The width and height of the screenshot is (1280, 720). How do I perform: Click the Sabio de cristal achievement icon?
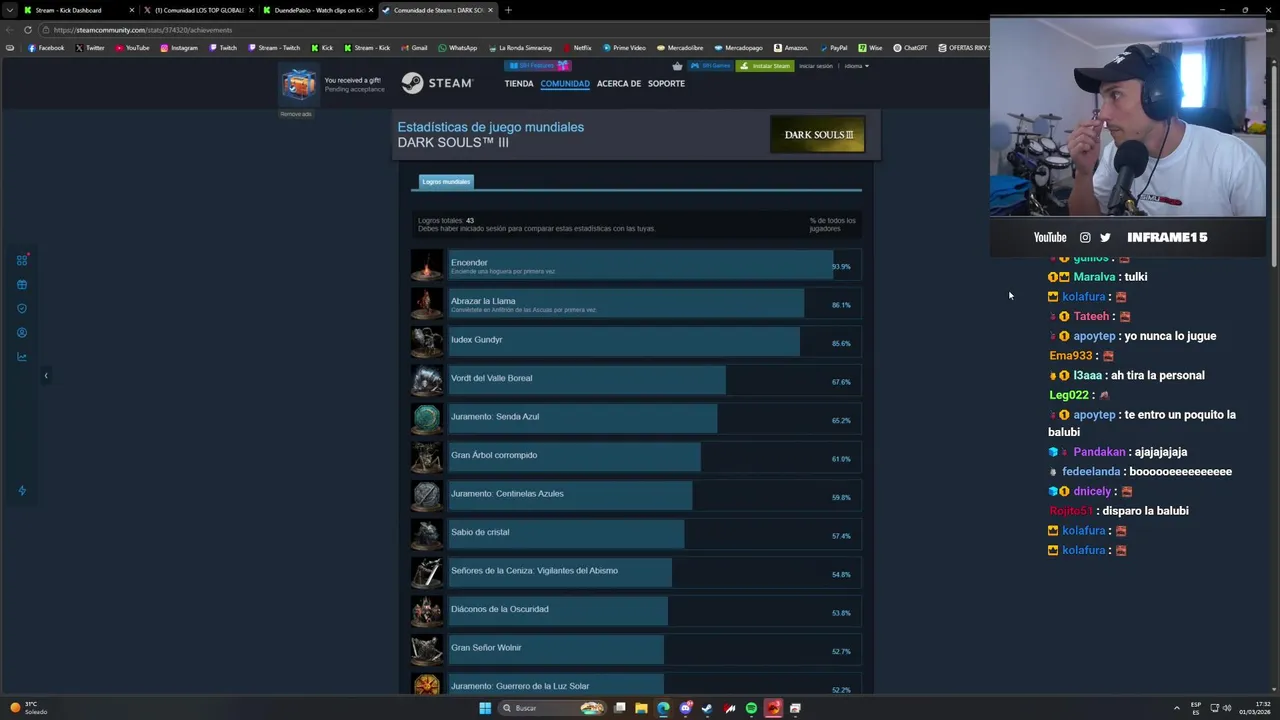coord(427,536)
